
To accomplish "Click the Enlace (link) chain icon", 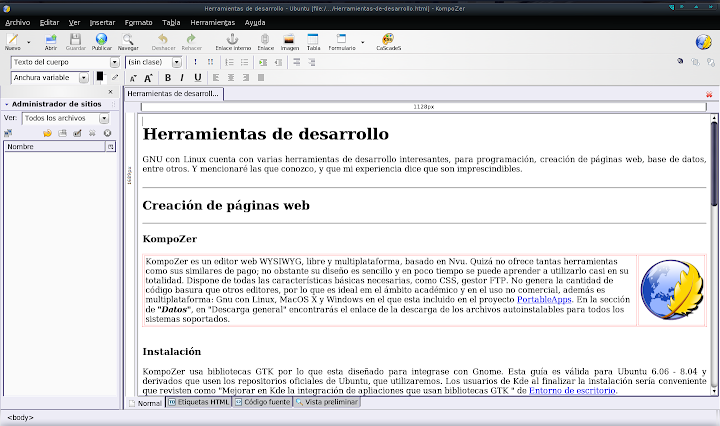I will tap(265, 39).
